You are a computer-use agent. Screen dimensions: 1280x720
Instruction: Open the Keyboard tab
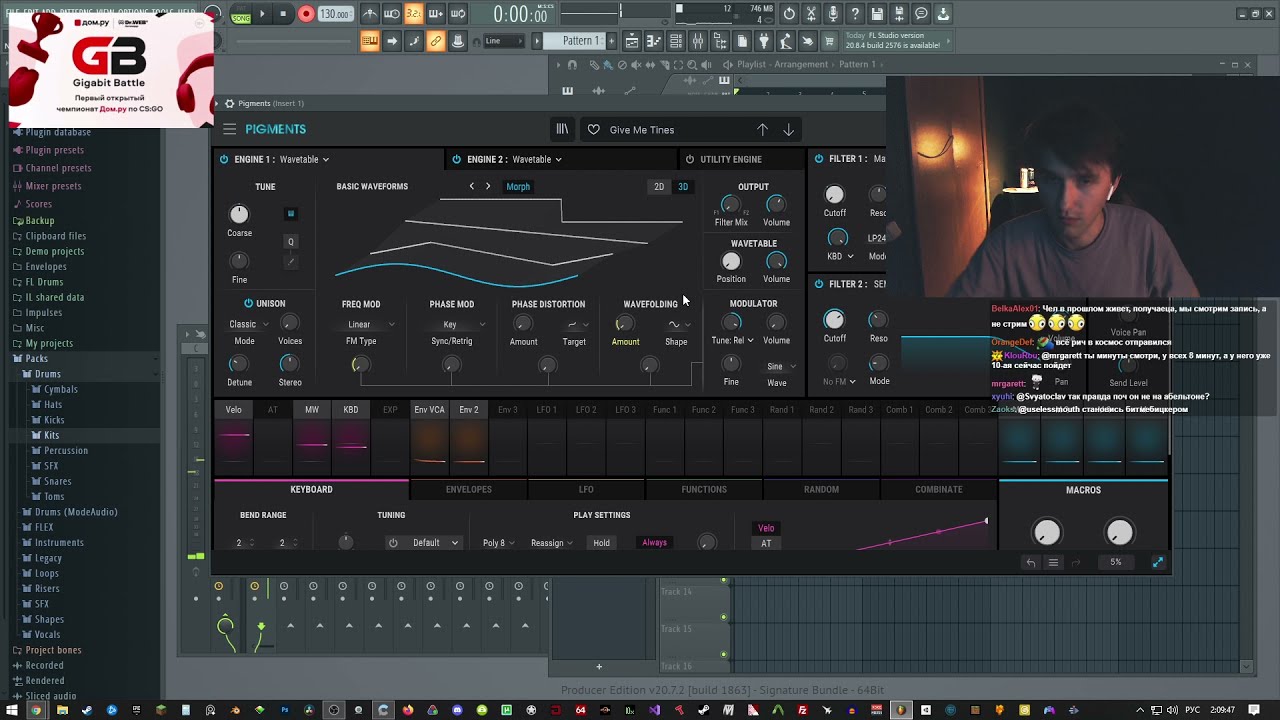coord(311,489)
